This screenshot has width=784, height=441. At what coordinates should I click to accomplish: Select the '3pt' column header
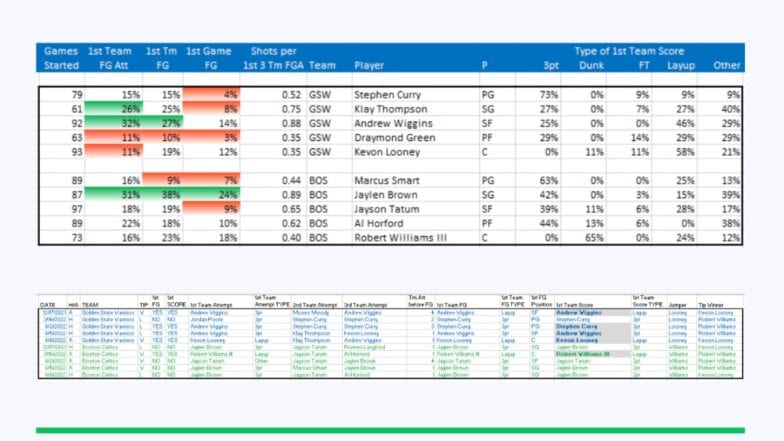551,66
